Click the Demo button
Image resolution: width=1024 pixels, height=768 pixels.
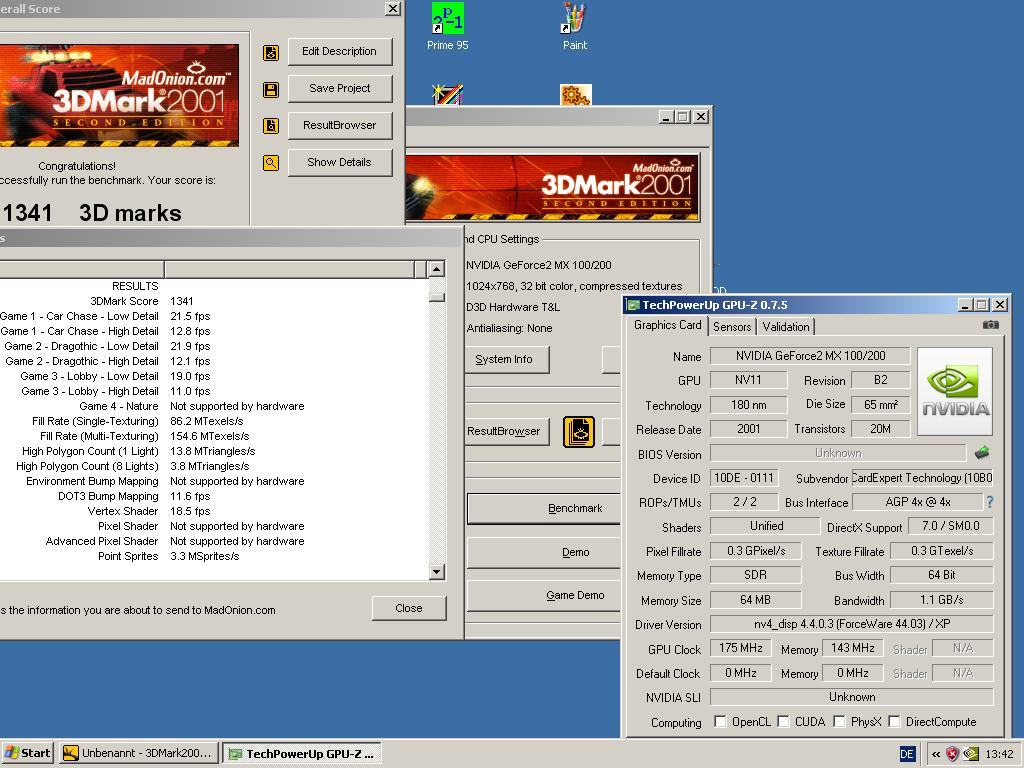(x=545, y=552)
